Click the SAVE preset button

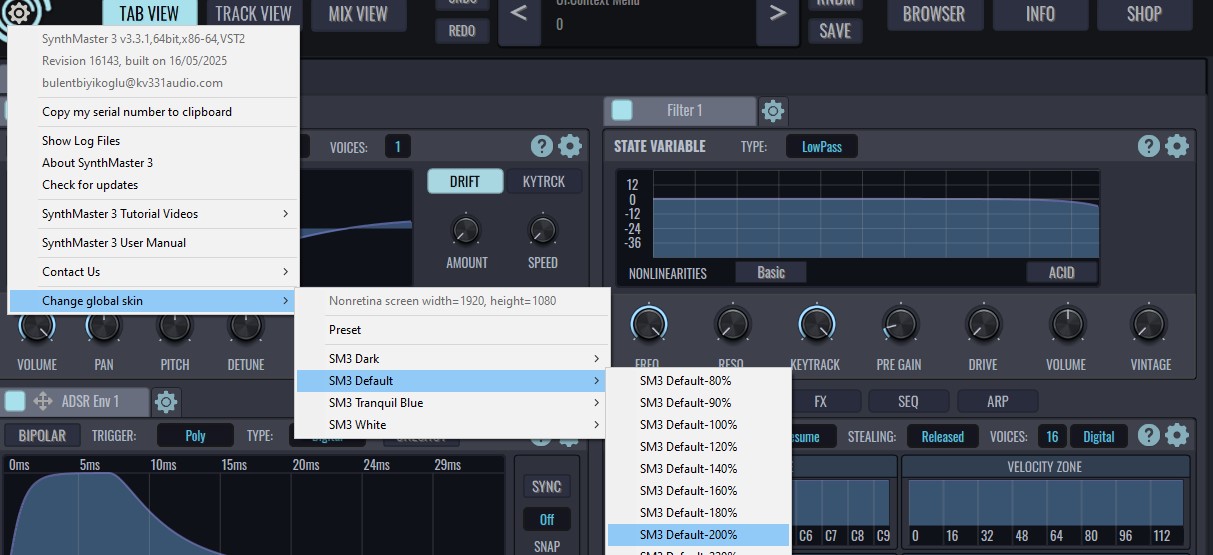tap(835, 31)
